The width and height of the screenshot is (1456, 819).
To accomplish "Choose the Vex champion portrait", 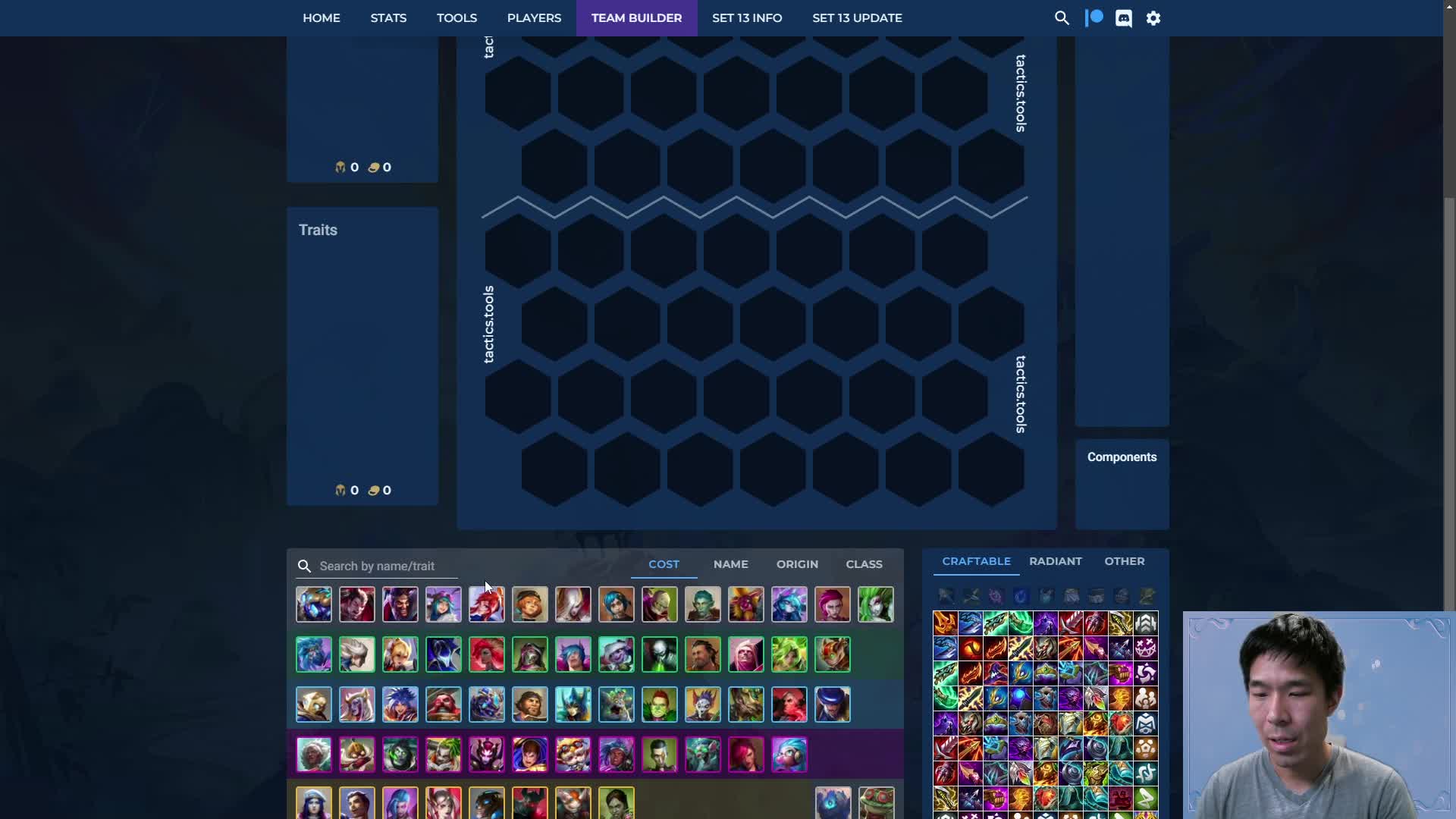I will point(789,604).
